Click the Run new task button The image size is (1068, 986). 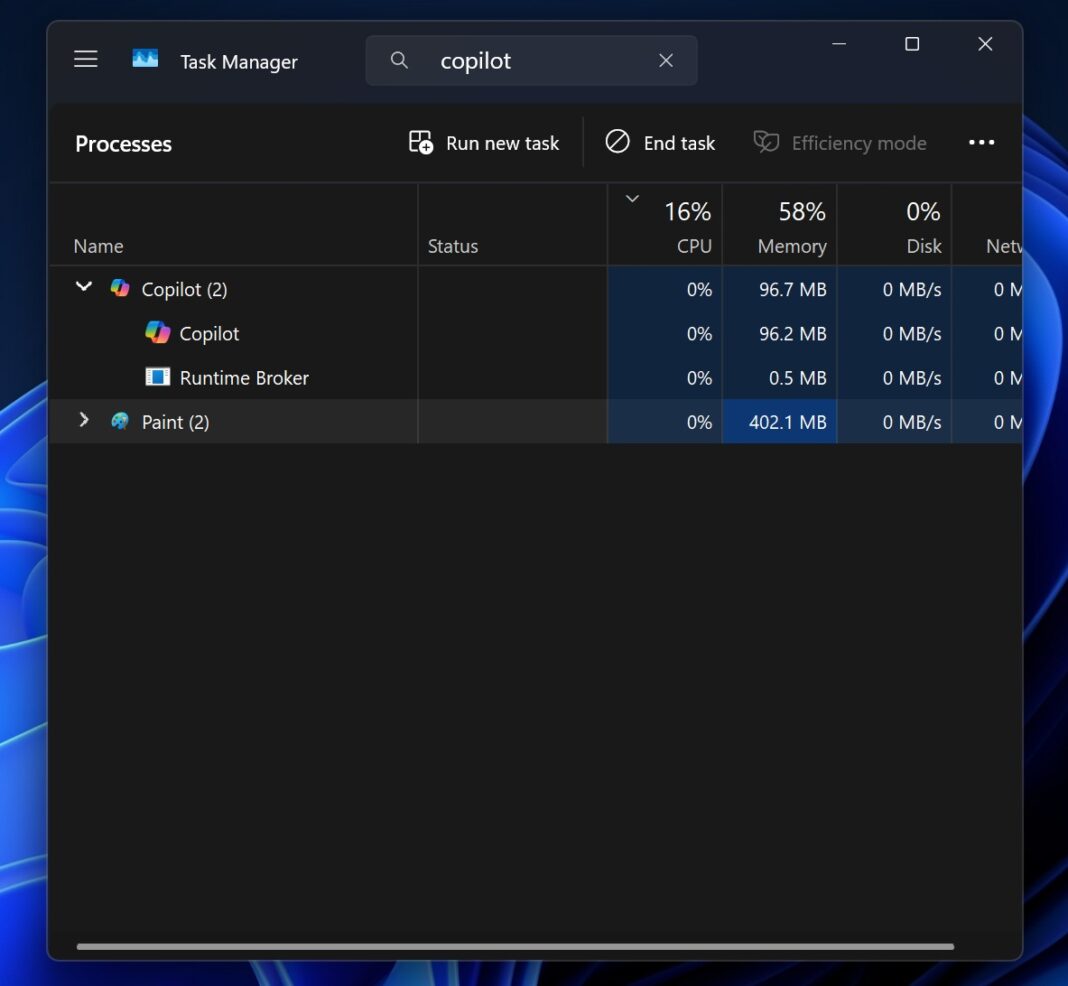pyautogui.click(x=484, y=142)
